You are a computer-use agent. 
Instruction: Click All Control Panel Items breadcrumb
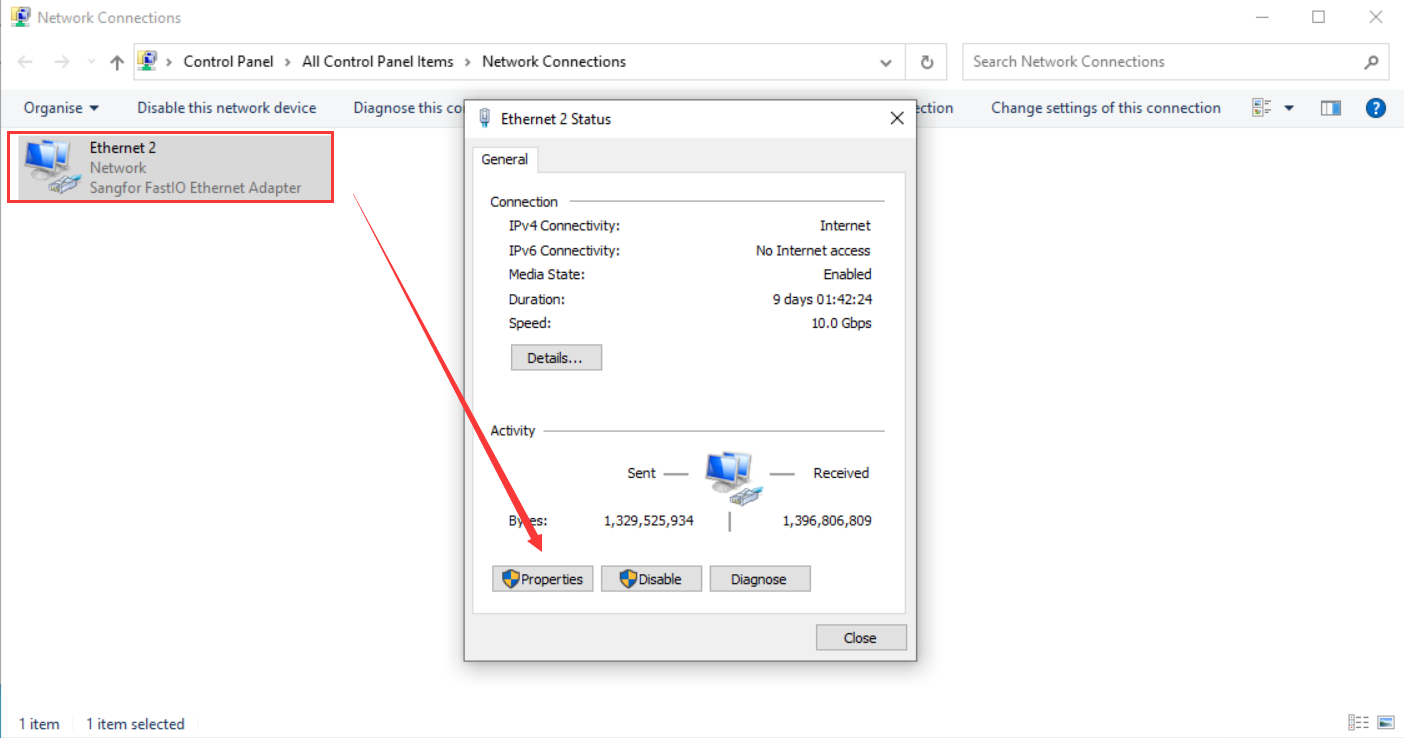click(x=378, y=61)
